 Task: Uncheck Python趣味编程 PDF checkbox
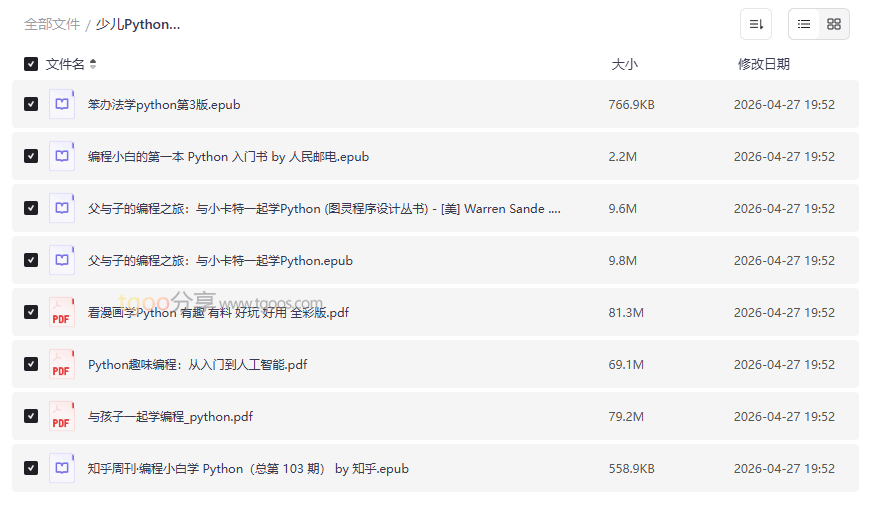coord(31,364)
